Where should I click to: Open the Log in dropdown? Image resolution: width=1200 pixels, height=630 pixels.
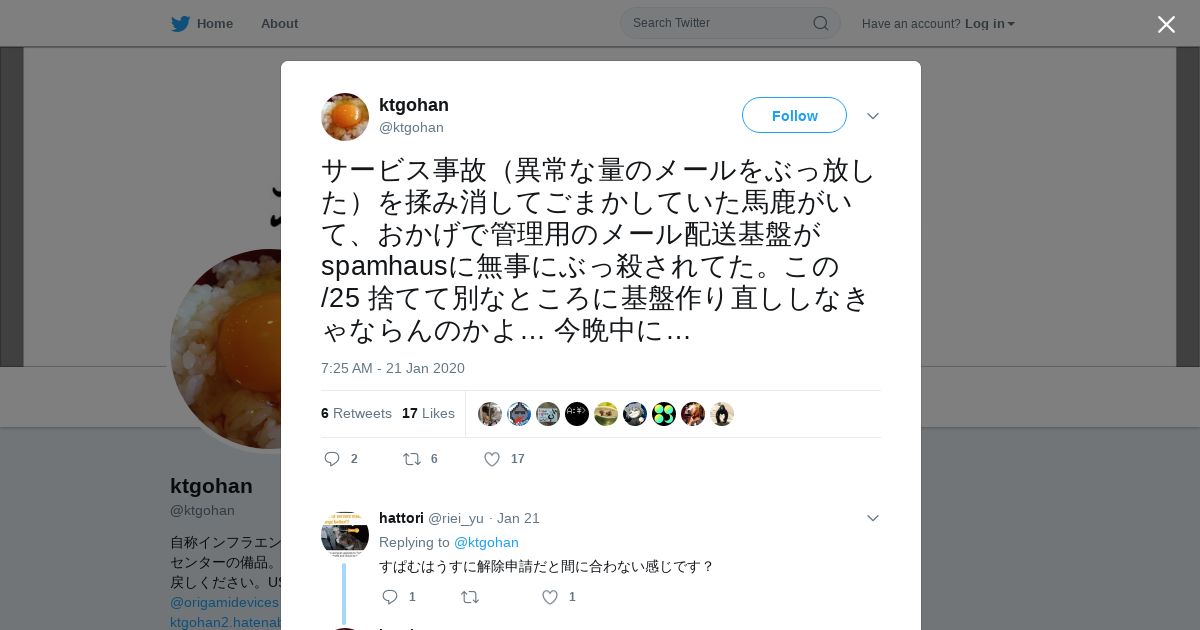tap(990, 24)
